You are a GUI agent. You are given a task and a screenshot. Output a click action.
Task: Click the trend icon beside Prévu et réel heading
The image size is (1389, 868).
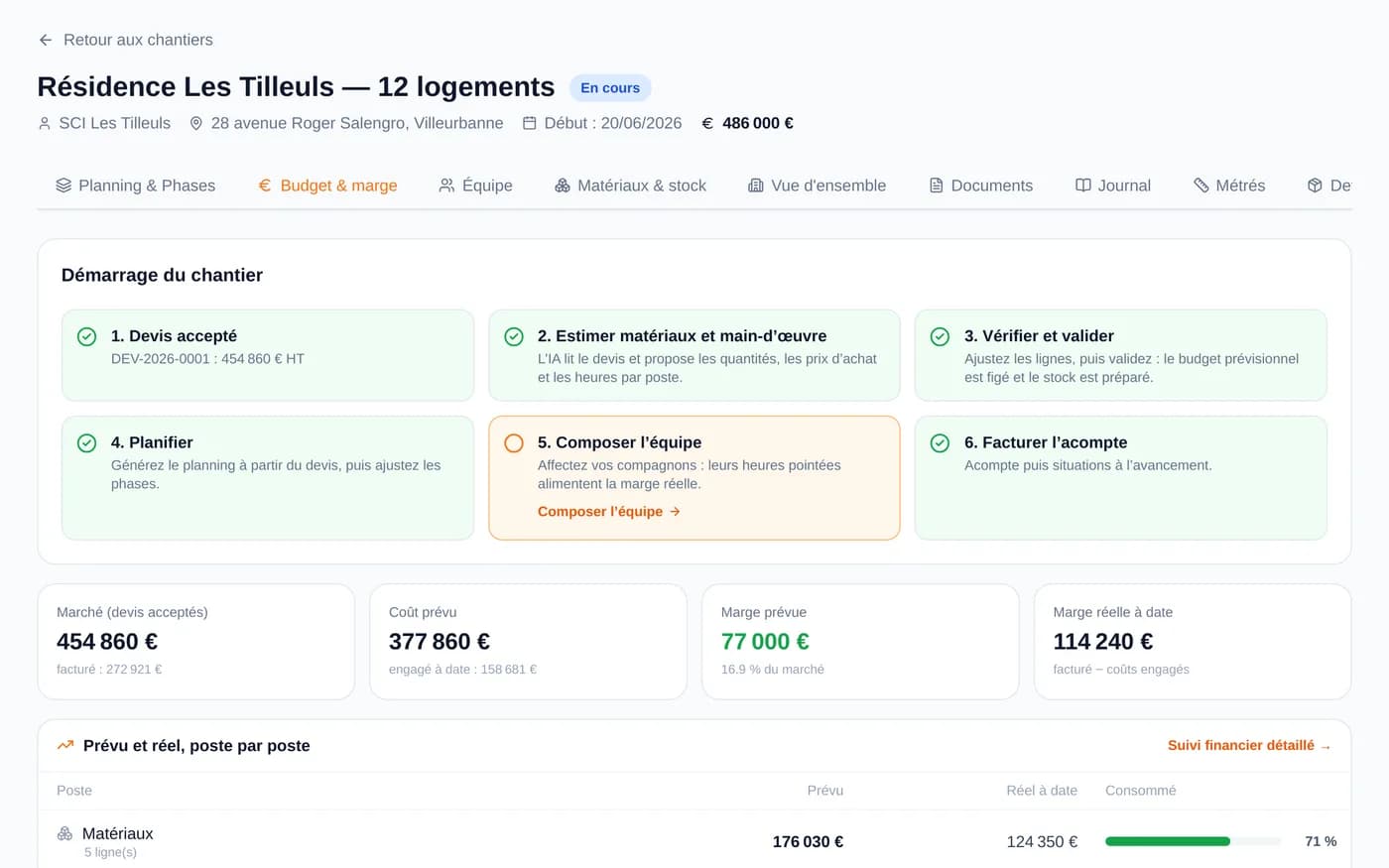click(x=65, y=745)
